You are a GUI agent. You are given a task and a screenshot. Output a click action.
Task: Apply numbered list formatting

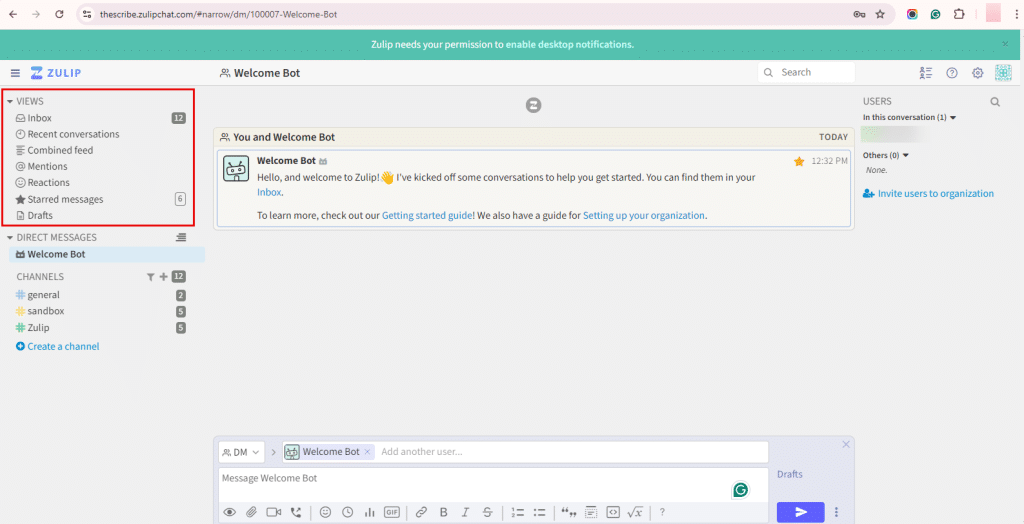click(x=517, y=512)
